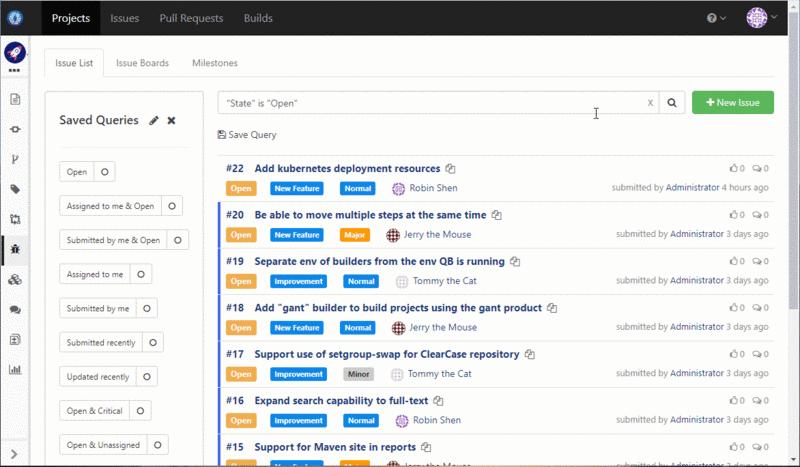Close the Saved Queries panel
Screen dimensions: 800x467
pos(171,120)
